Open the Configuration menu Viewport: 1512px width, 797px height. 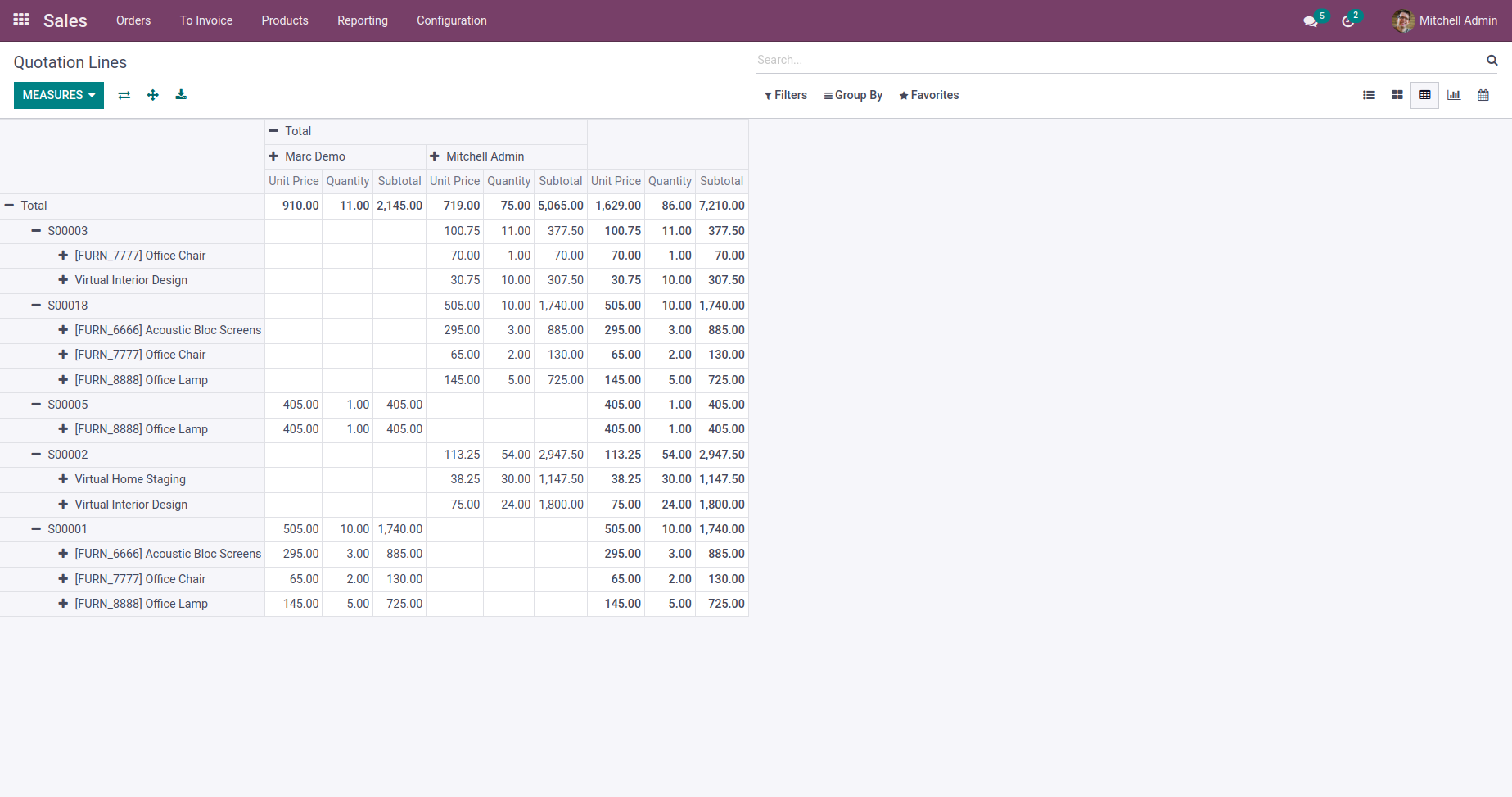pos(451,20)
